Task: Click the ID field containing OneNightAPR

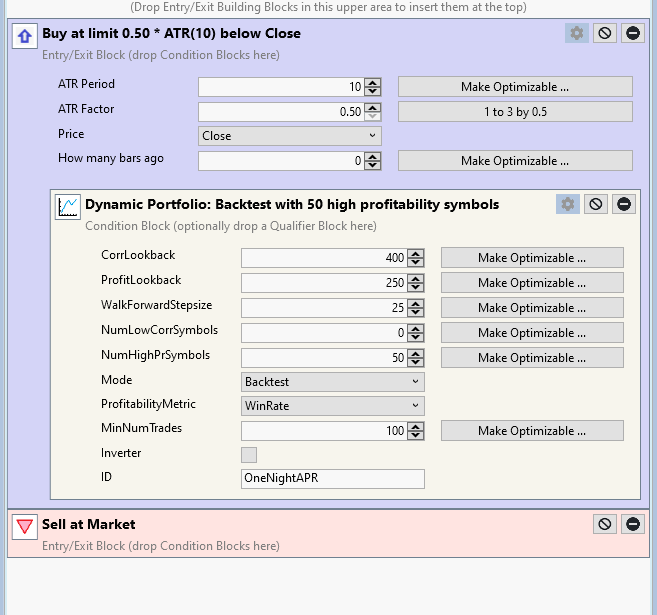Action: (333, 479)
